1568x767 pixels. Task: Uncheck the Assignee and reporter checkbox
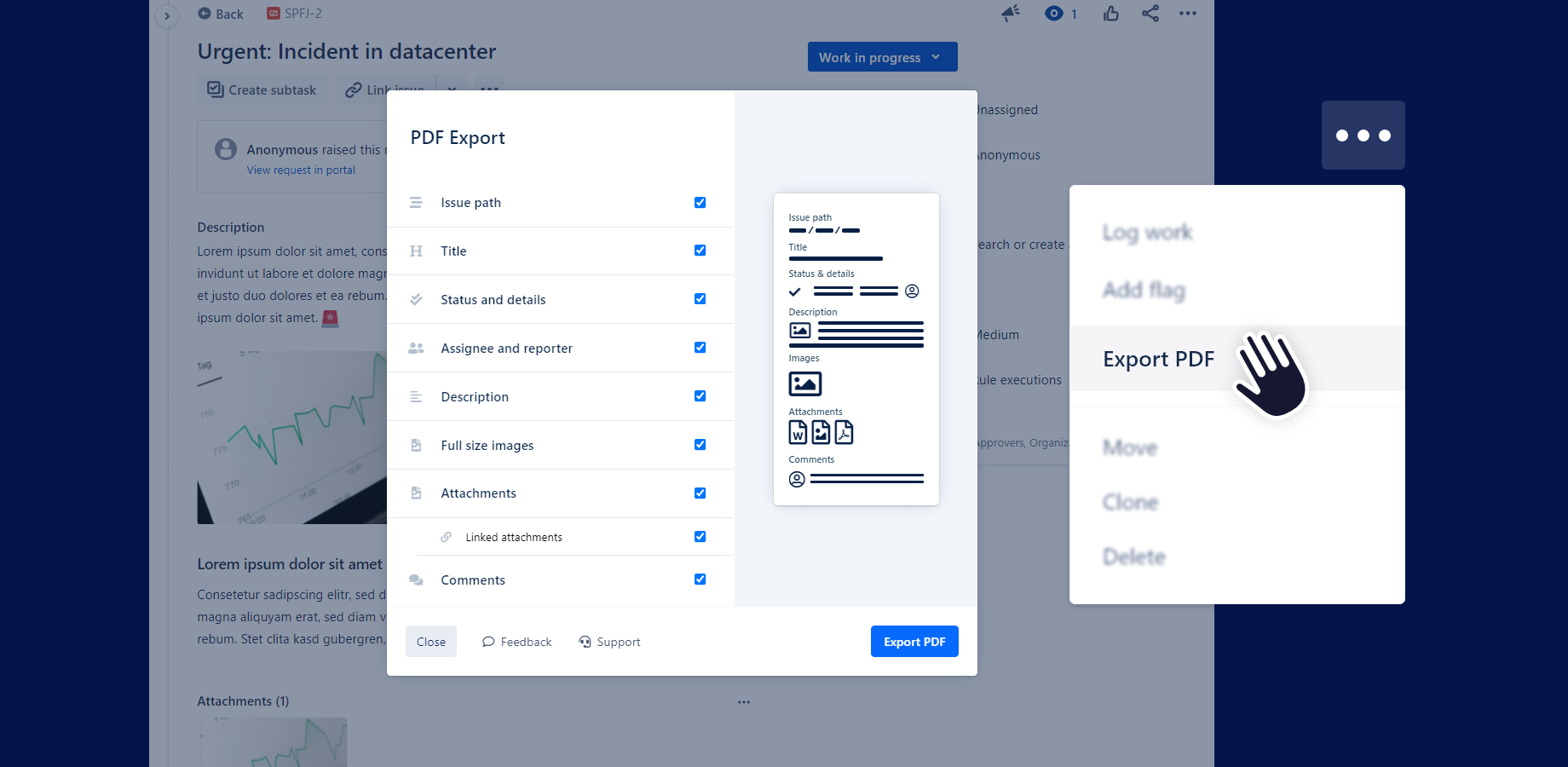pyautogui.click(x=700, y=348)
